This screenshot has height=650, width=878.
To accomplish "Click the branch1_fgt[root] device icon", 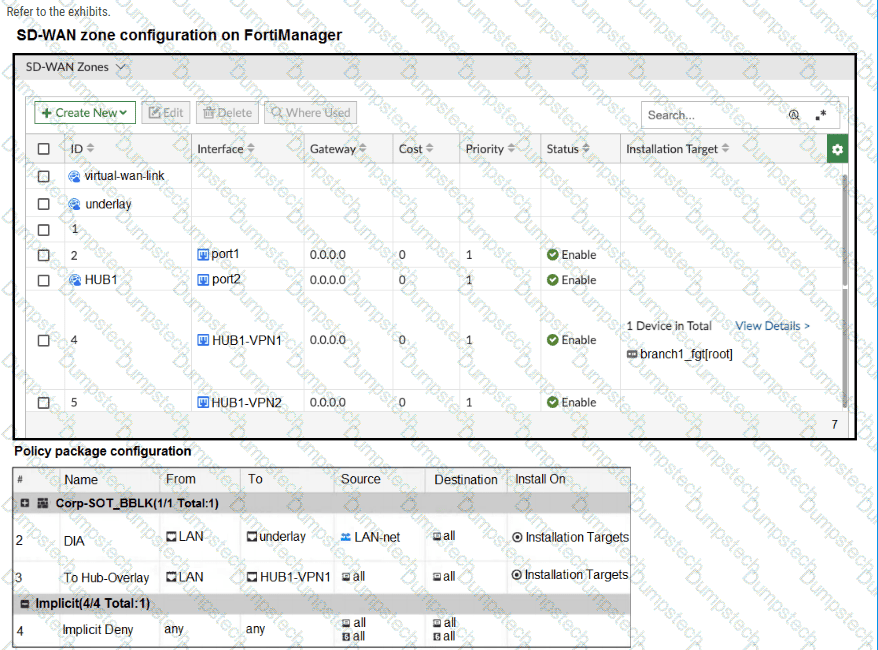I will point(632,354).
